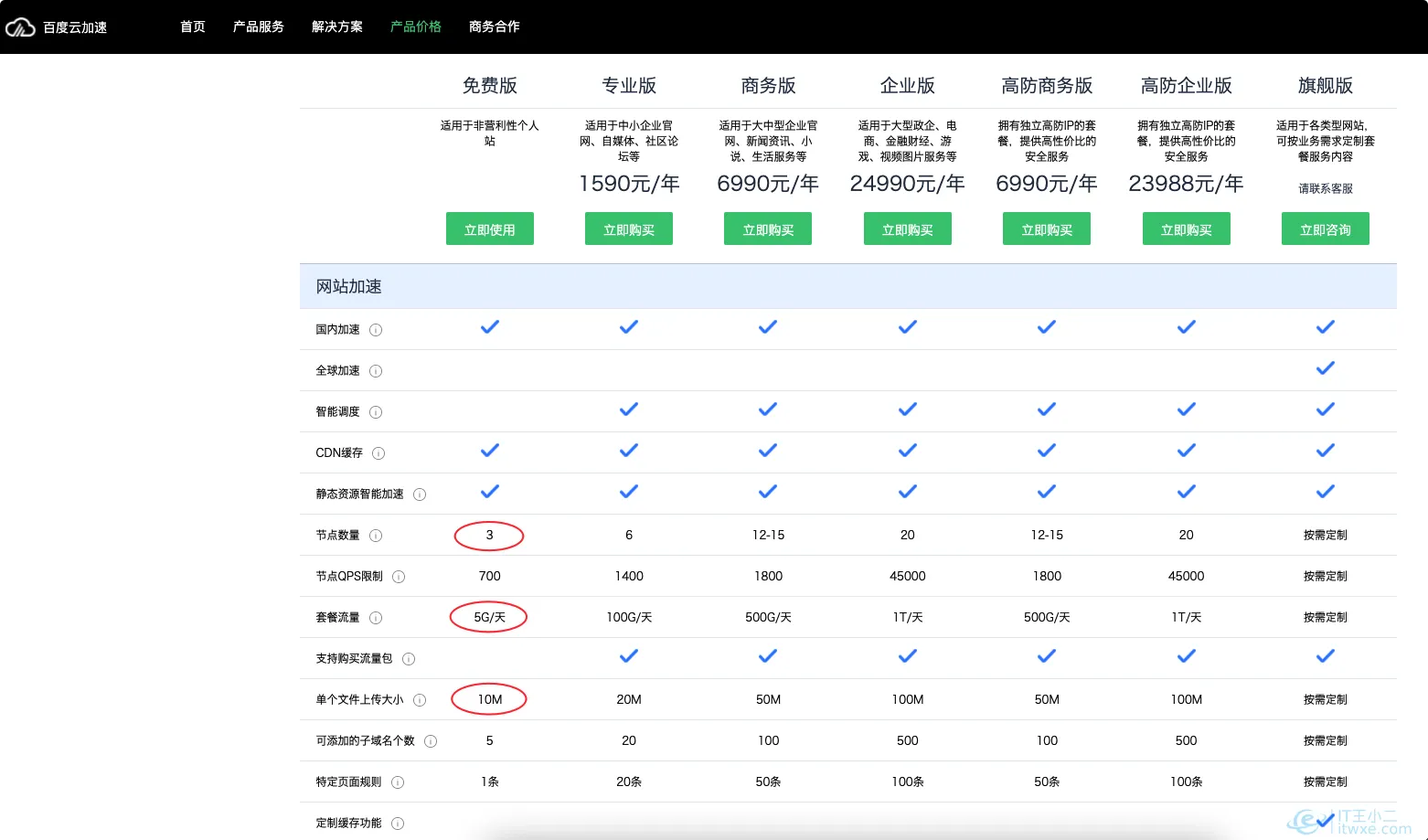Click 立即咨询 under 旗舰版
This screenshot has height=840, width=1428.
[x=1325, y=229]
